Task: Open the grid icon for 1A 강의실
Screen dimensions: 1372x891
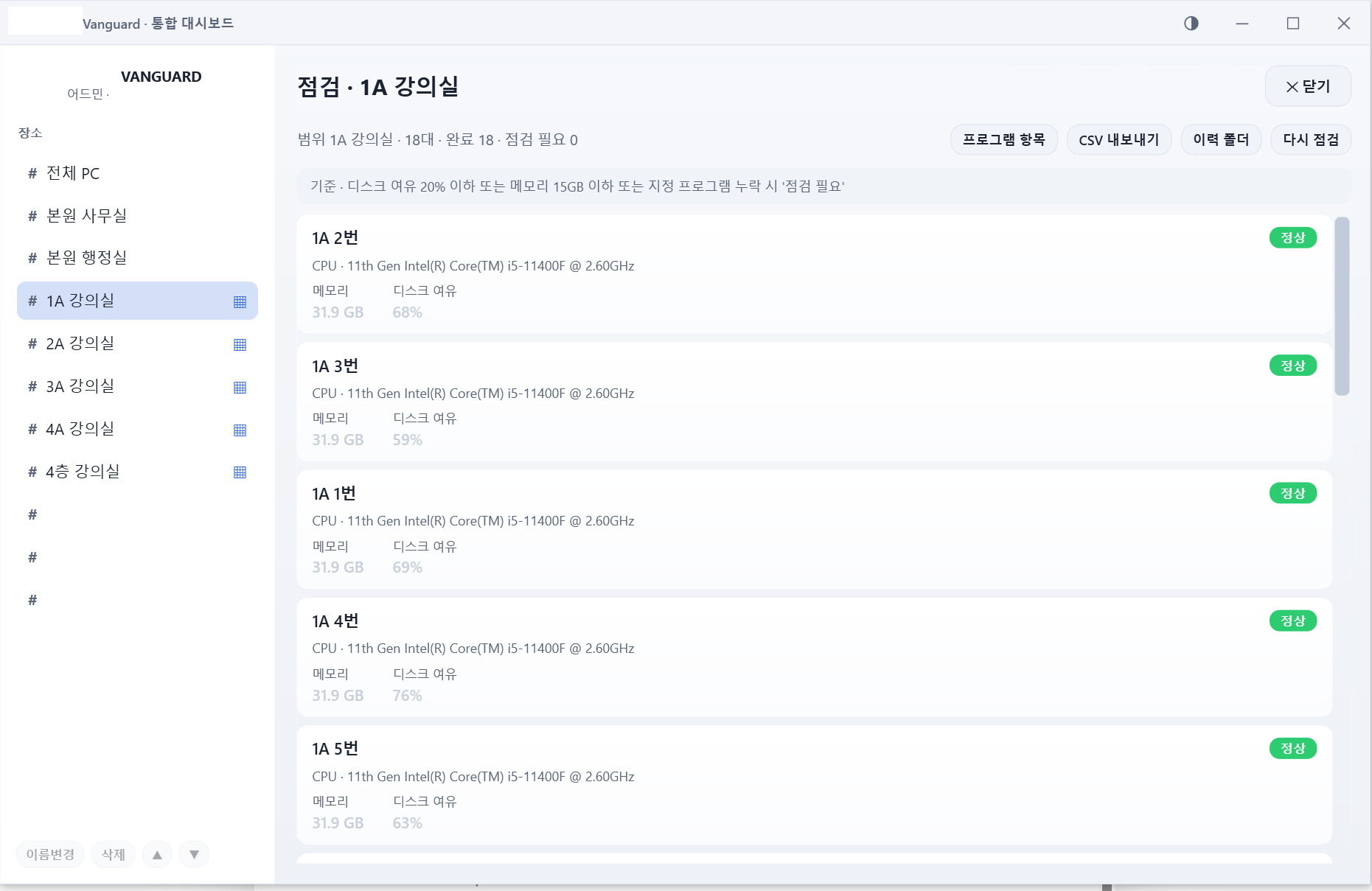Action: pos(240,301)
